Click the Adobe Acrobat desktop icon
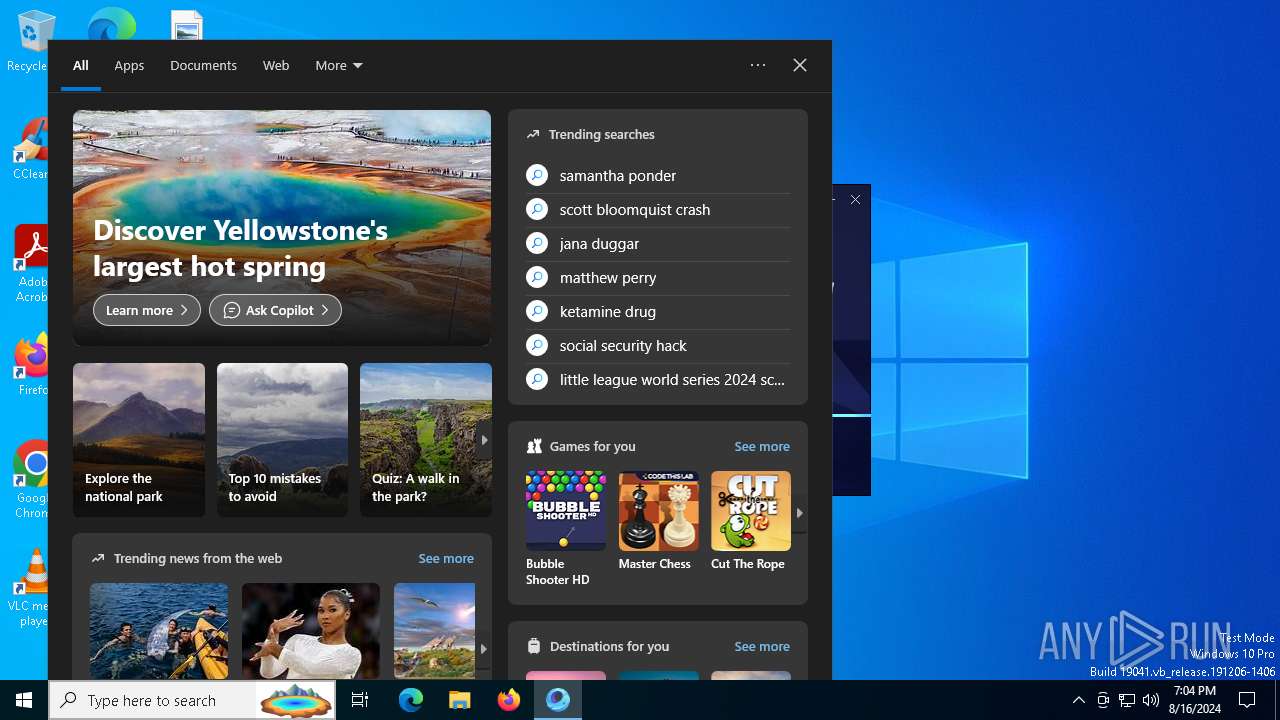Screen dimensions: 1280x720 click(33, 264)
